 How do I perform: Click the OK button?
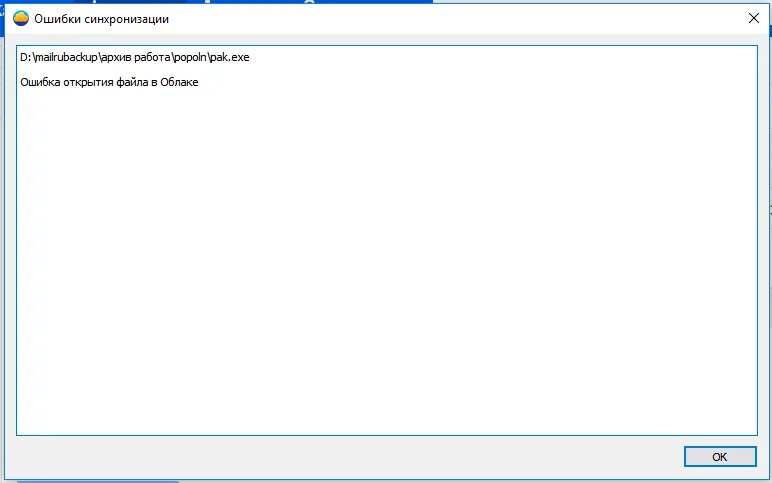coord(720,456)
